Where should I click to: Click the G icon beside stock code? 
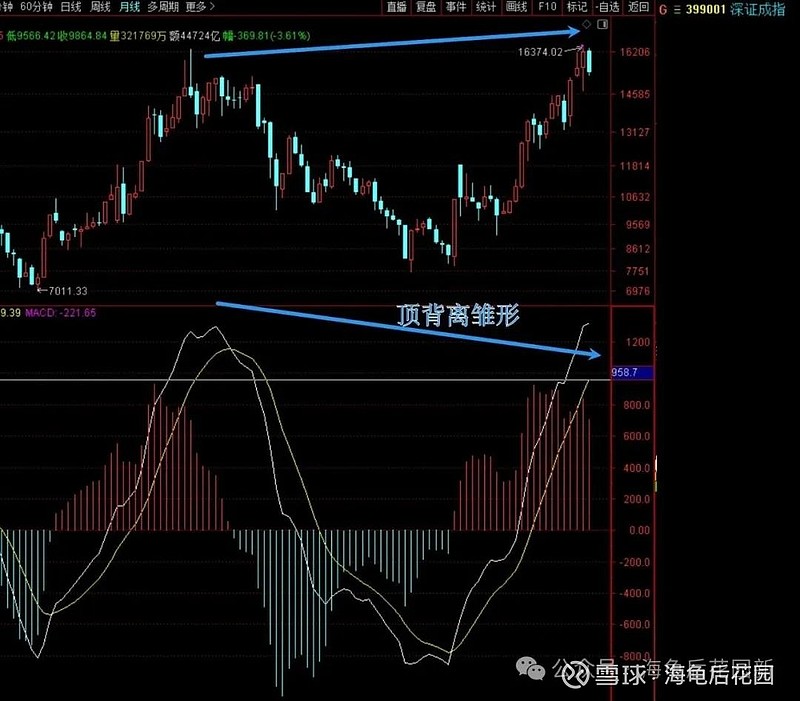pyautogui.click(x=663, y=10)
